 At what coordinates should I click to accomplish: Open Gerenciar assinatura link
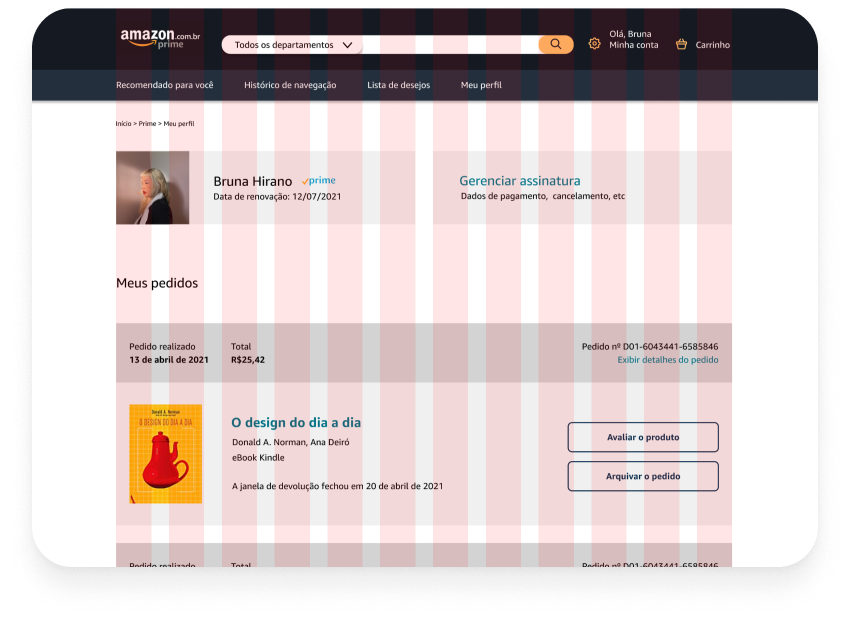(519, 181)
